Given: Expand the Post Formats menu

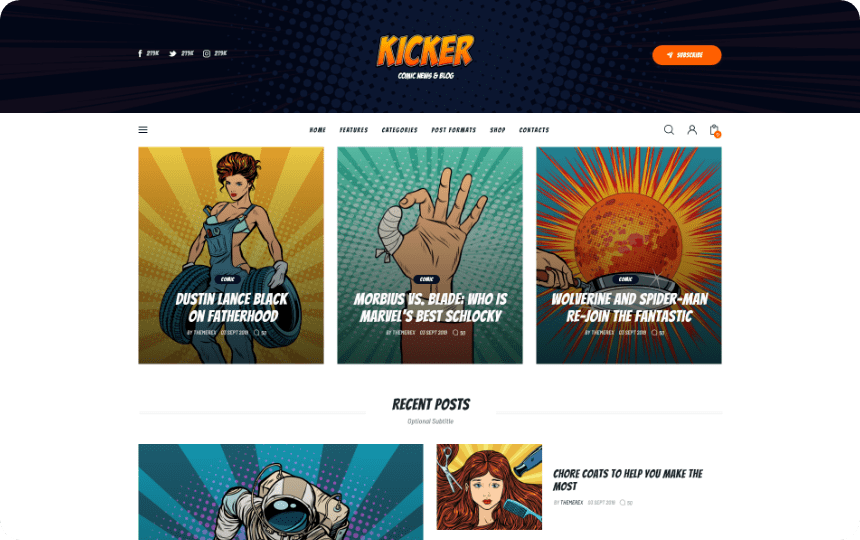Looking at the screenshot, I should click(x=454, y=130).
